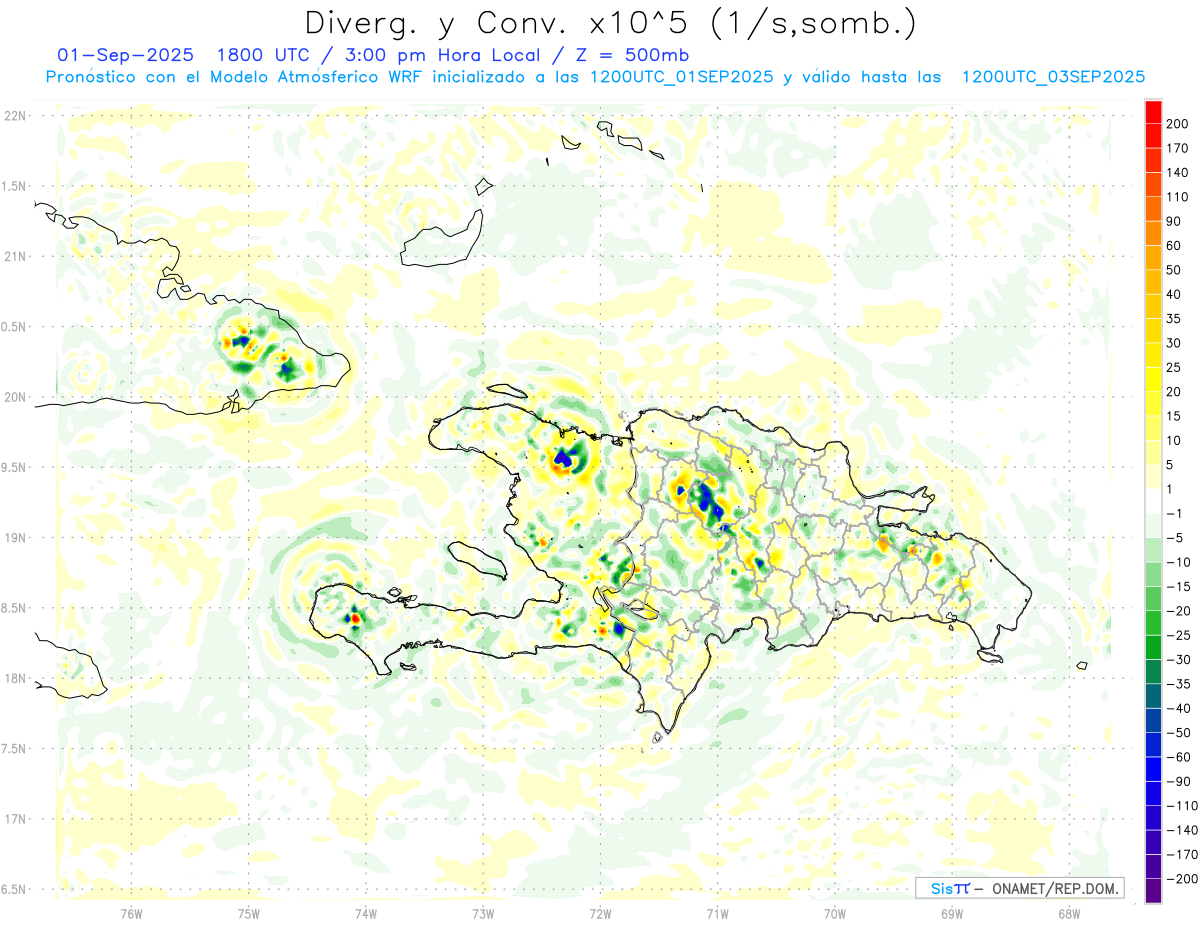Click the WRF forecast model description line
The width and height of the screenshot is (1200, 927).
click(x=595, y=77)
